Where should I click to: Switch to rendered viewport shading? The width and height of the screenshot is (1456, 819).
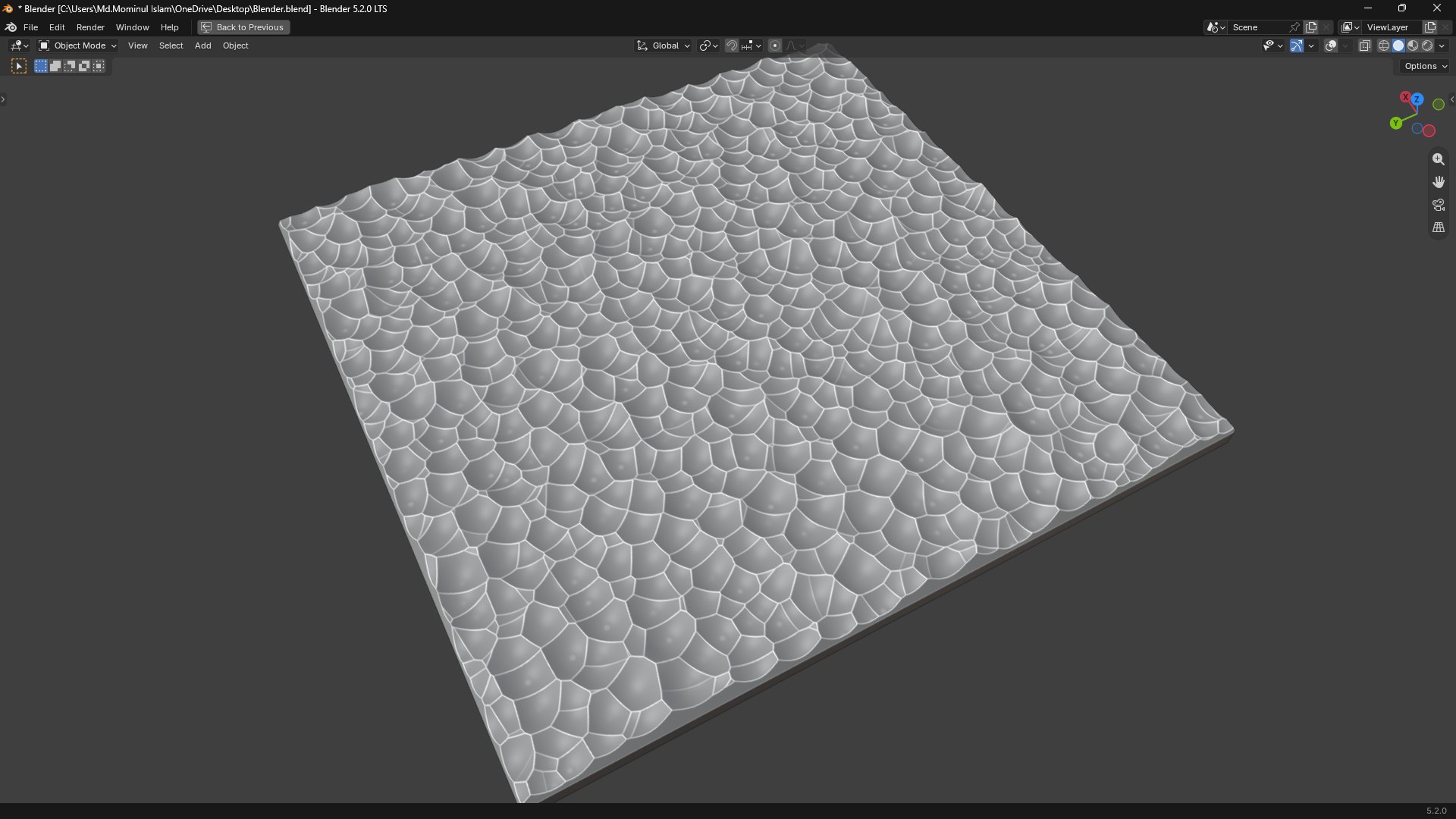[x=1427, y=45]
